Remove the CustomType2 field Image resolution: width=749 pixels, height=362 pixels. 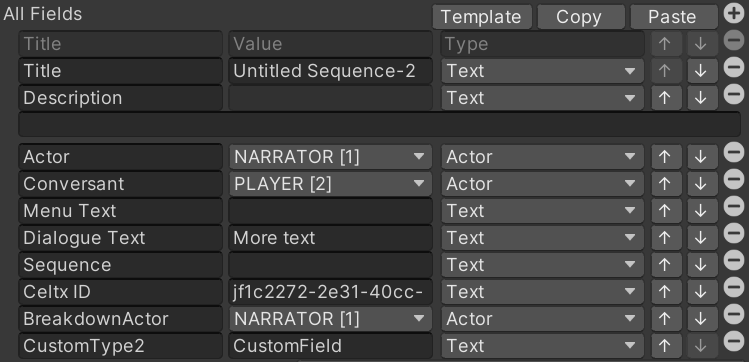pos(734,342)
